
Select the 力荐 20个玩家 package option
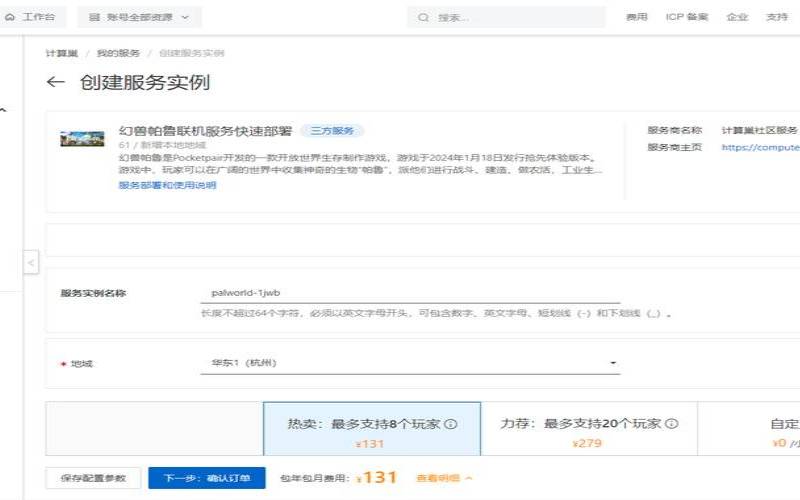tap(588, 432)
